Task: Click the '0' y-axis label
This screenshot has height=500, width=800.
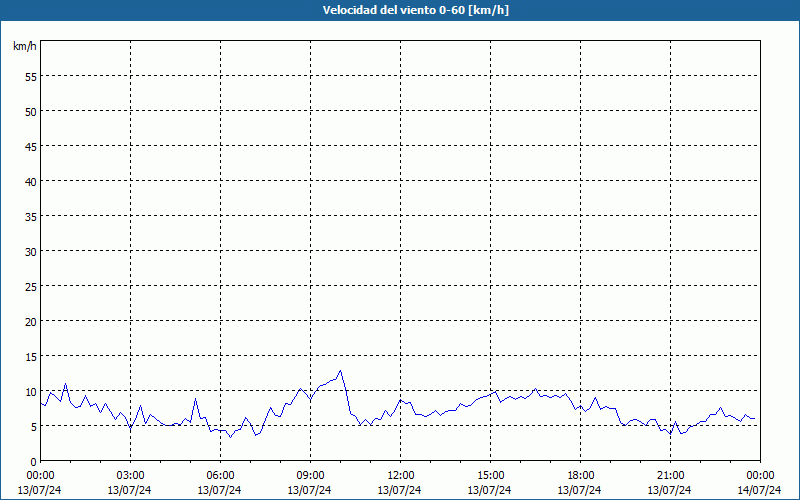Action: click(34, 462)
